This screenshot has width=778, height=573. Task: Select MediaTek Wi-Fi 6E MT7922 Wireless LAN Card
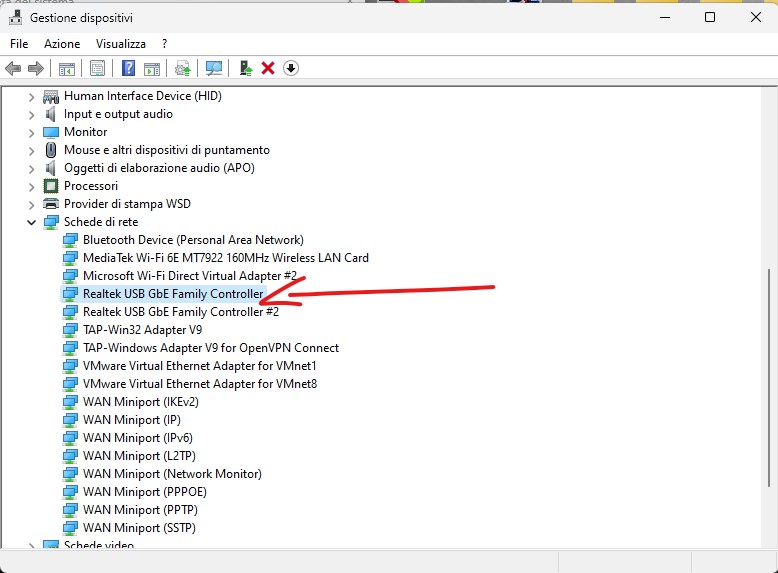pos(226,258)
